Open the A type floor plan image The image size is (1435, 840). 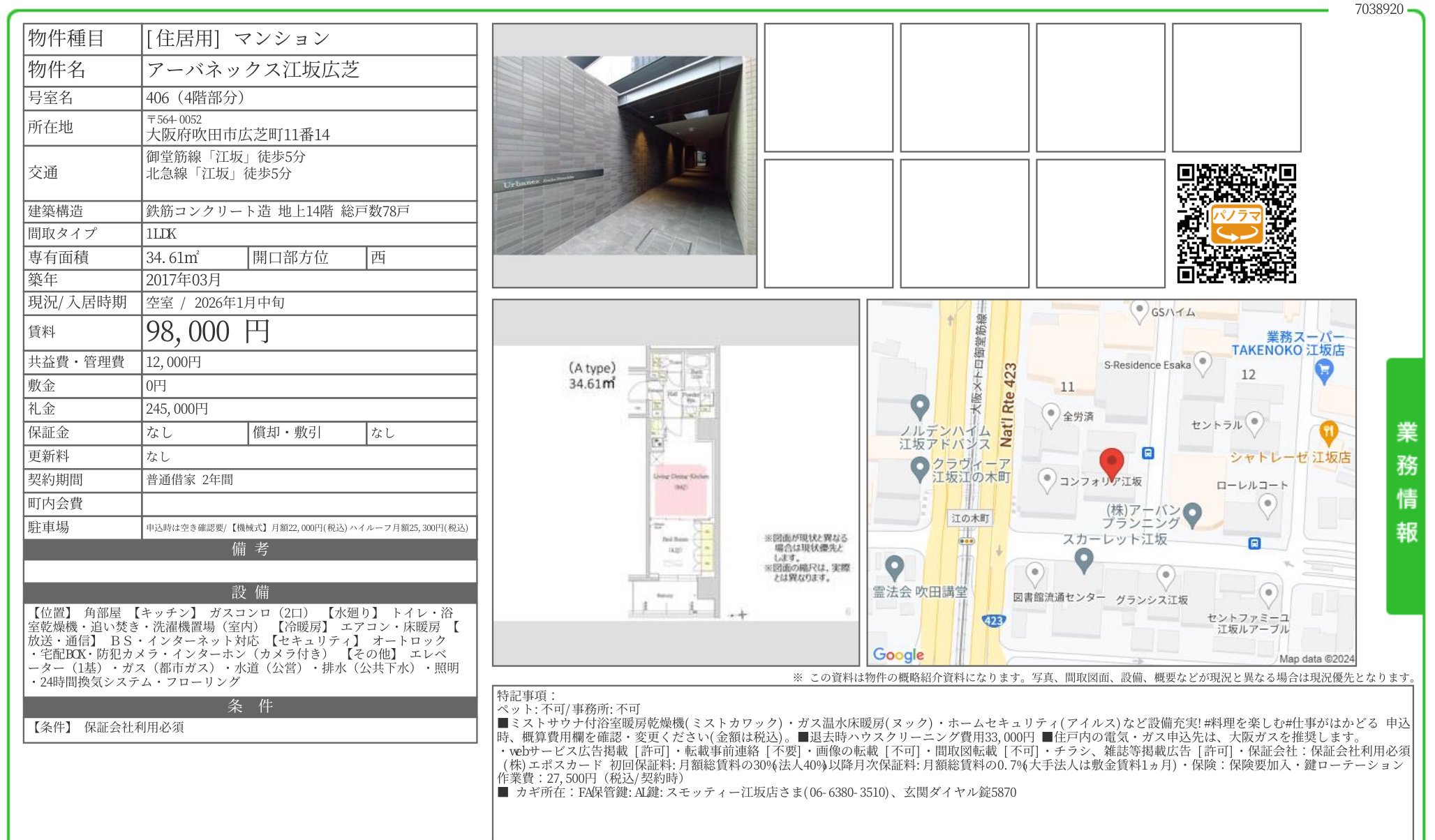coord(675,482)
